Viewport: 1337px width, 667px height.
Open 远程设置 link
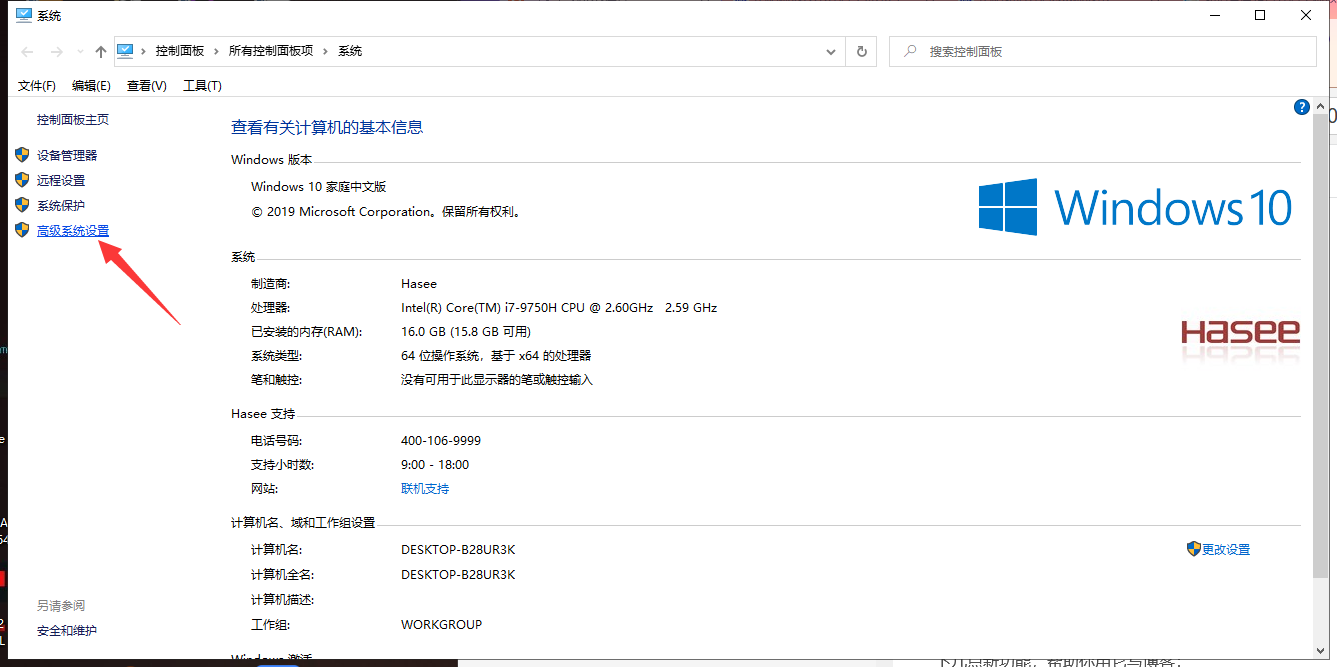[x=61, y=181]
